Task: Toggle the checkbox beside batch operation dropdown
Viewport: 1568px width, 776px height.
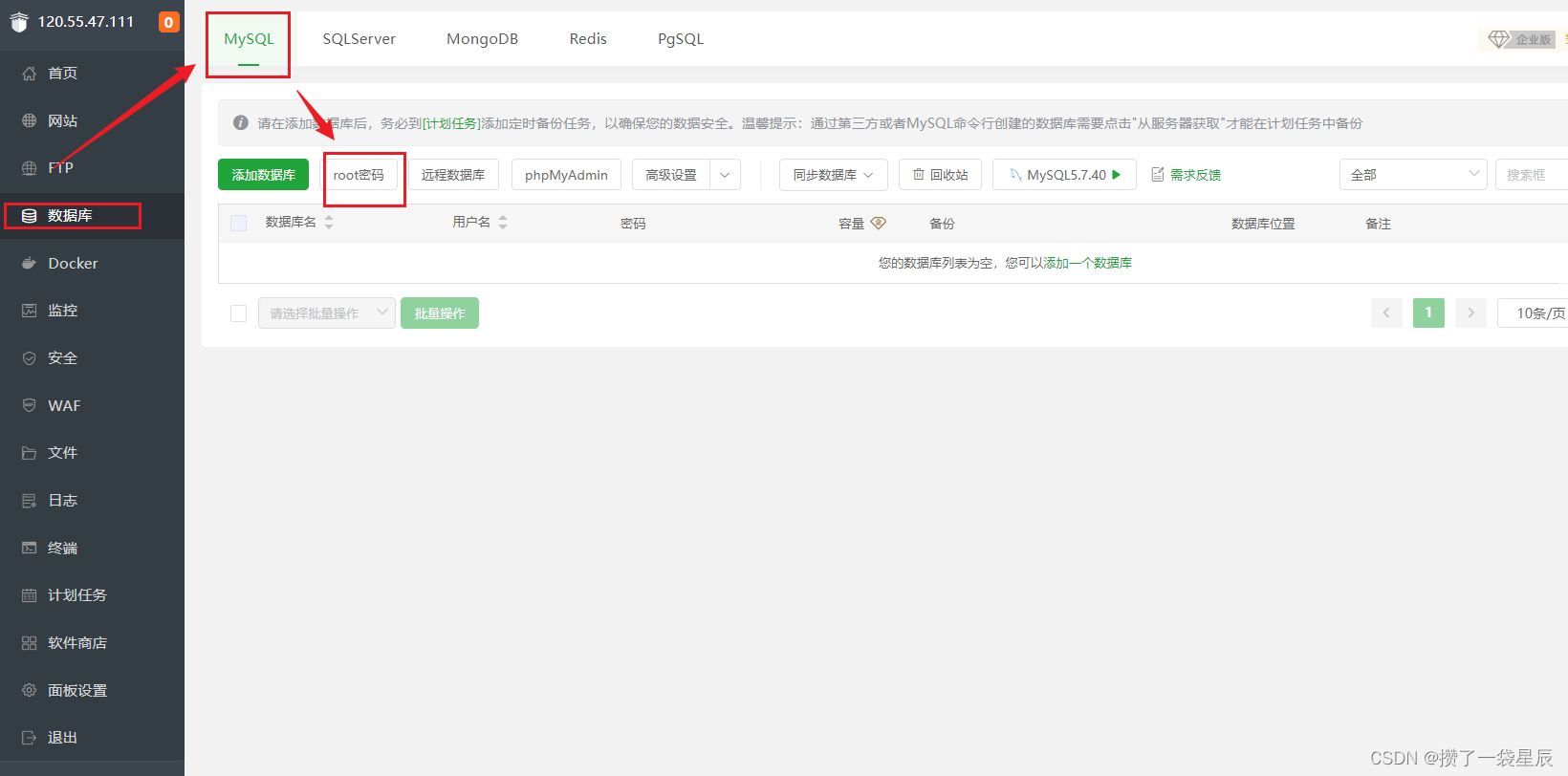Action: click(239, 313)
